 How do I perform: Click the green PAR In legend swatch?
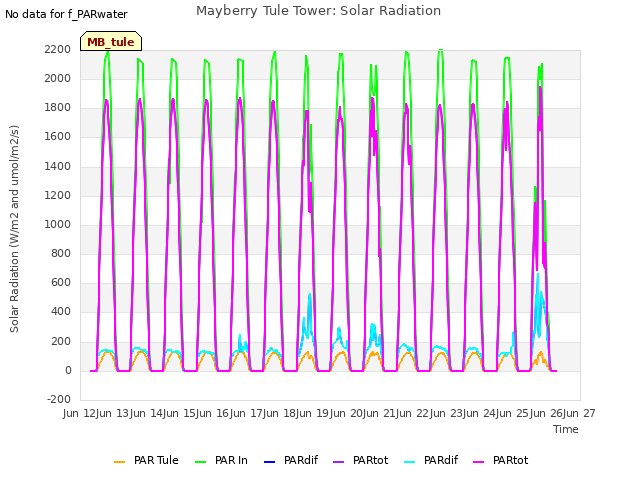(201, 462)
